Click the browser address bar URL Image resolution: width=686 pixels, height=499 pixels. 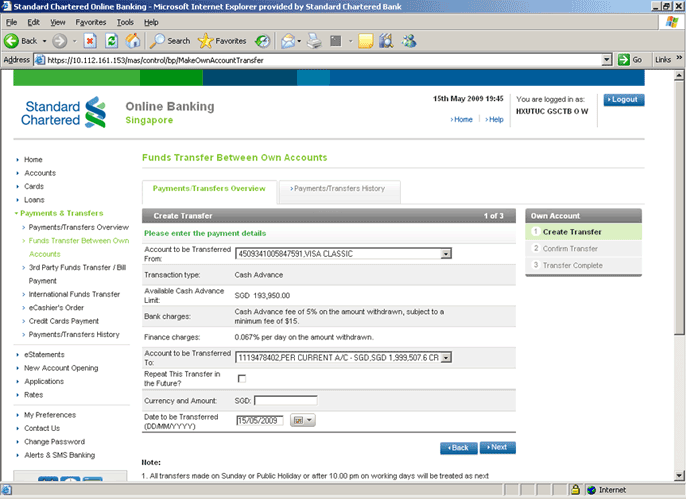point(324,60)
